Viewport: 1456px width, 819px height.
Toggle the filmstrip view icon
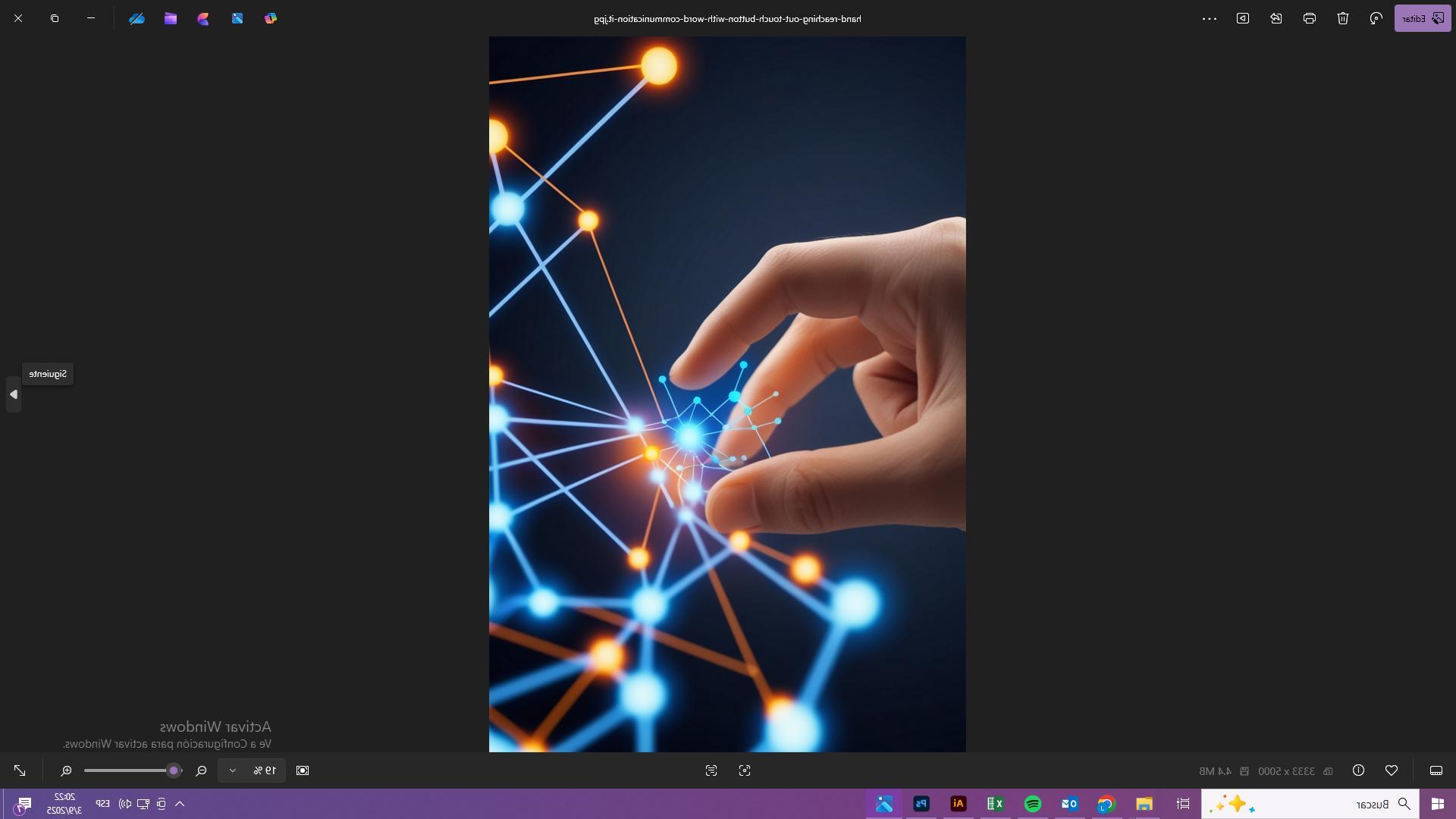click(1436, 770)
